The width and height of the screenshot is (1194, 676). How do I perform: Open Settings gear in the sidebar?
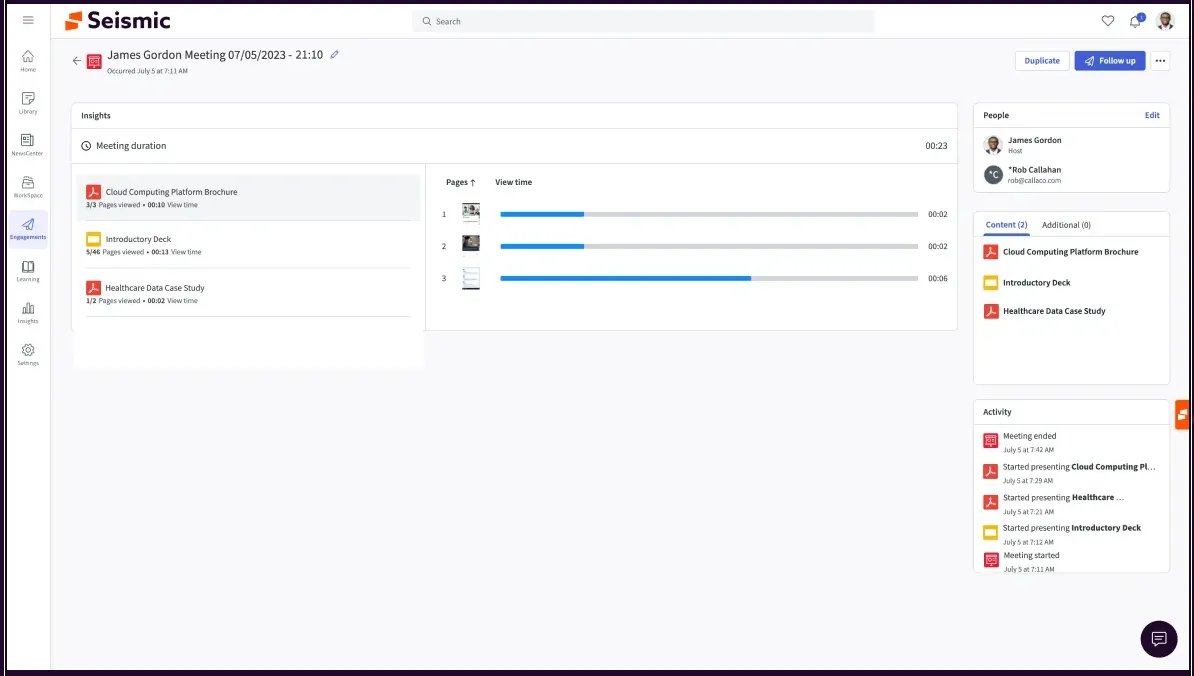point(28,355)
